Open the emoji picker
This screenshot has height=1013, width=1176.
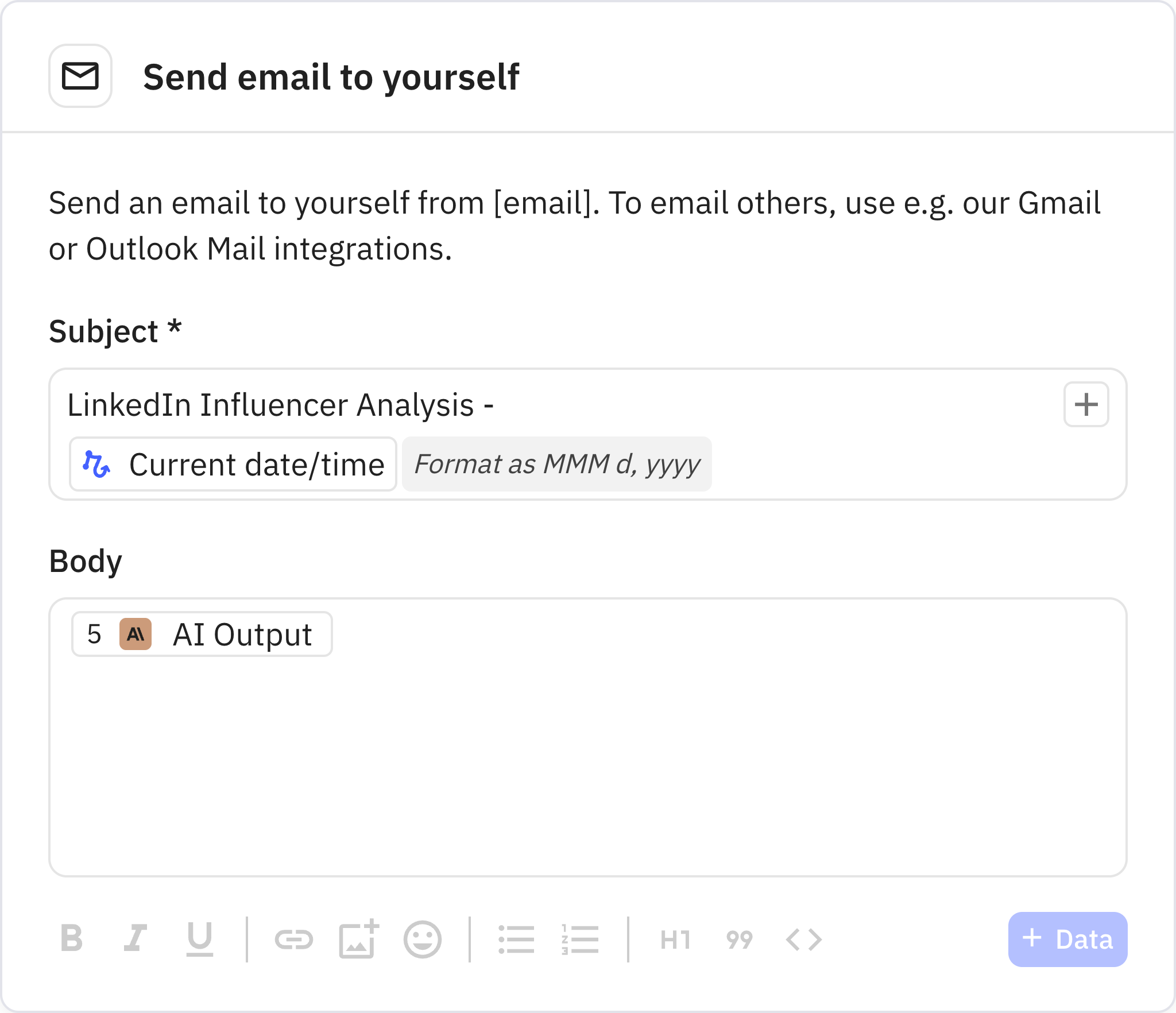423,938
